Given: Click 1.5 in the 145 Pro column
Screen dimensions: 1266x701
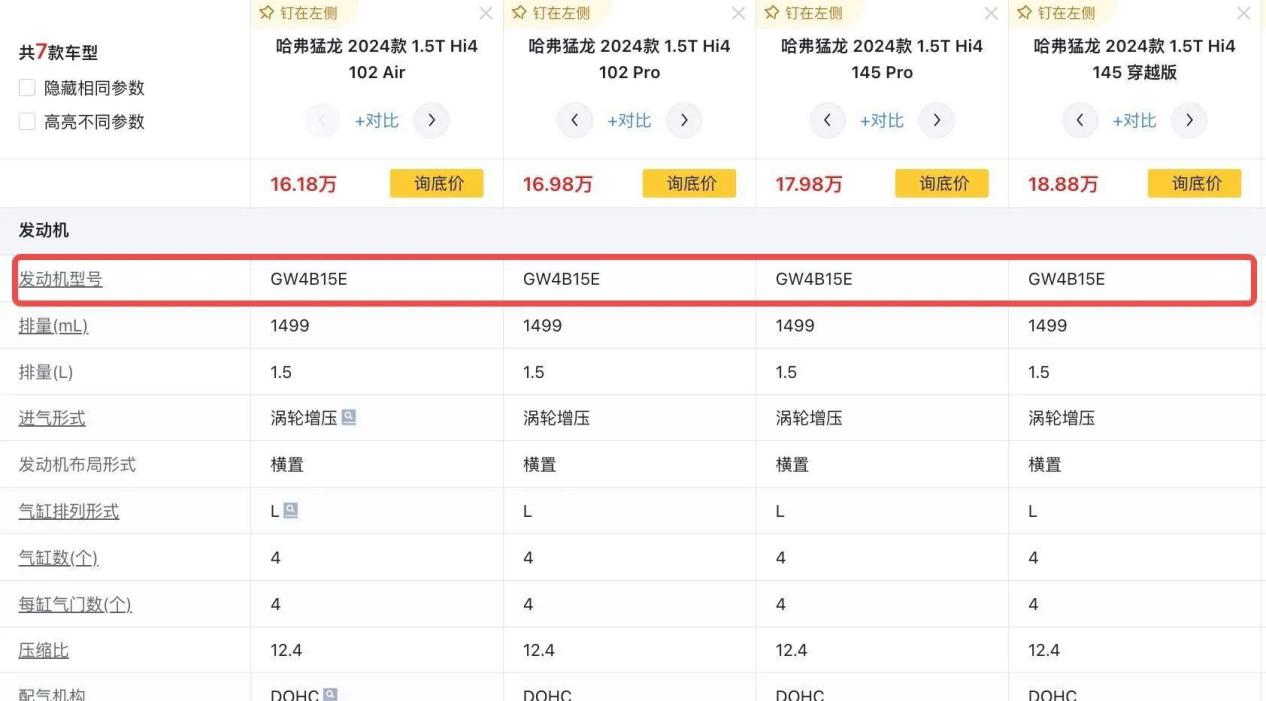Looking at the screenshot, I should coord(786,372).
